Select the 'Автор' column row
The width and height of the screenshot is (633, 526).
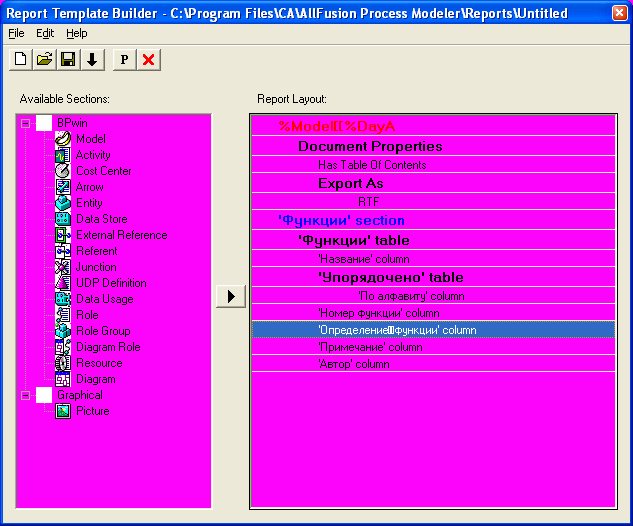click(433, 364)
